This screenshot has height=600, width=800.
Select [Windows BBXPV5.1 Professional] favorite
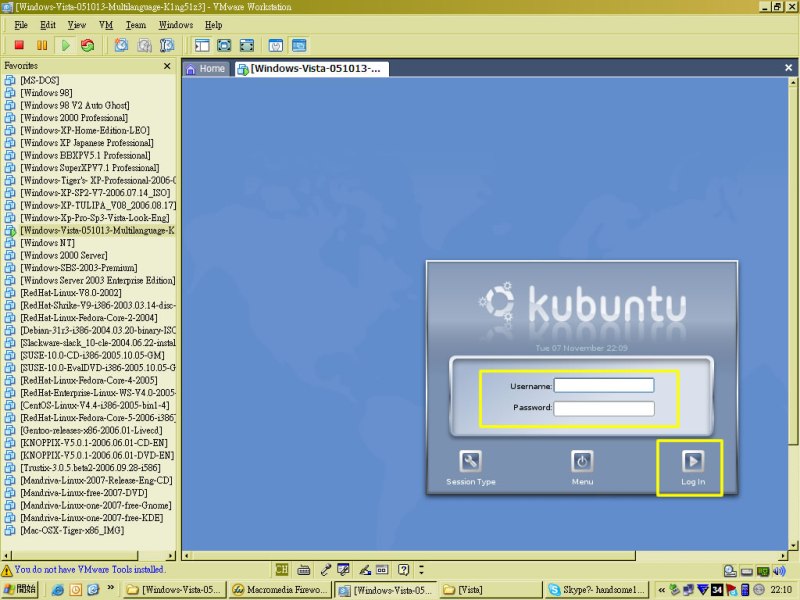point(85,155)
